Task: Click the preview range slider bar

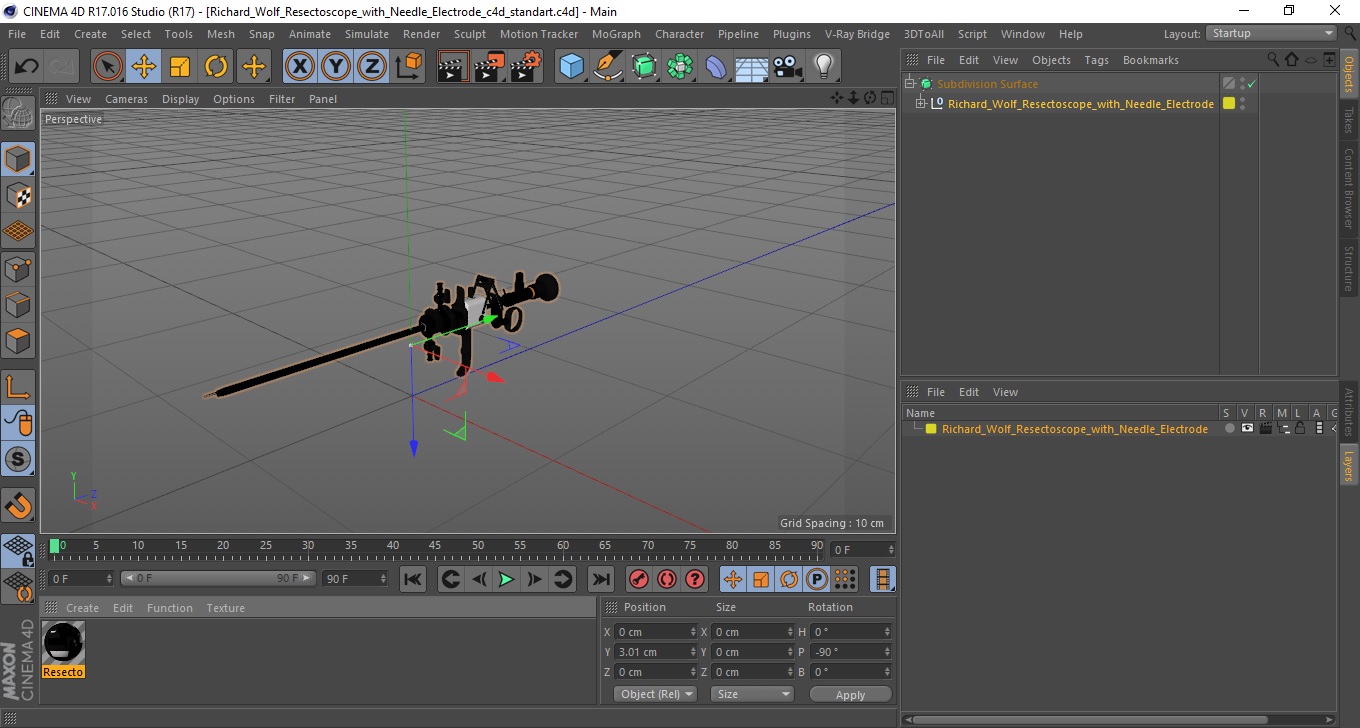Action: pyautogui.click(x=218, y=578)
